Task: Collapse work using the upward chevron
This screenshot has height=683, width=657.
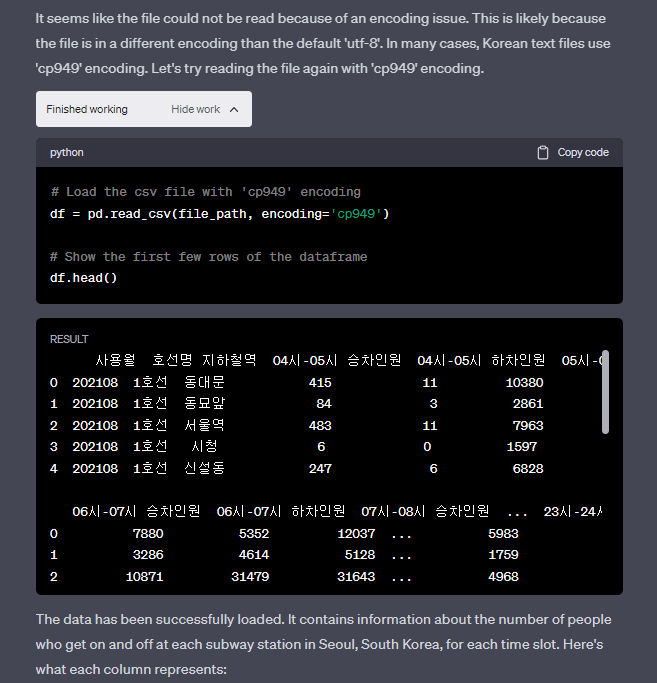Action: 234,109
